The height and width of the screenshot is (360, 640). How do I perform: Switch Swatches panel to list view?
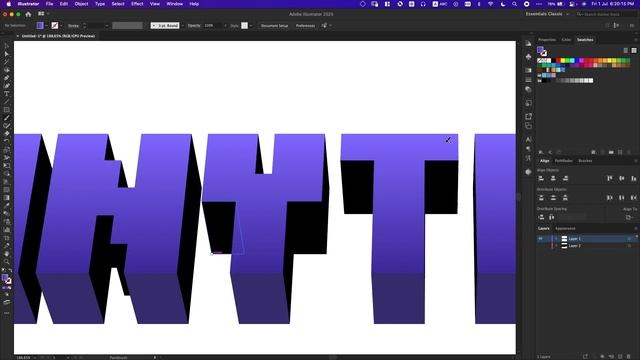click(626, 50)
